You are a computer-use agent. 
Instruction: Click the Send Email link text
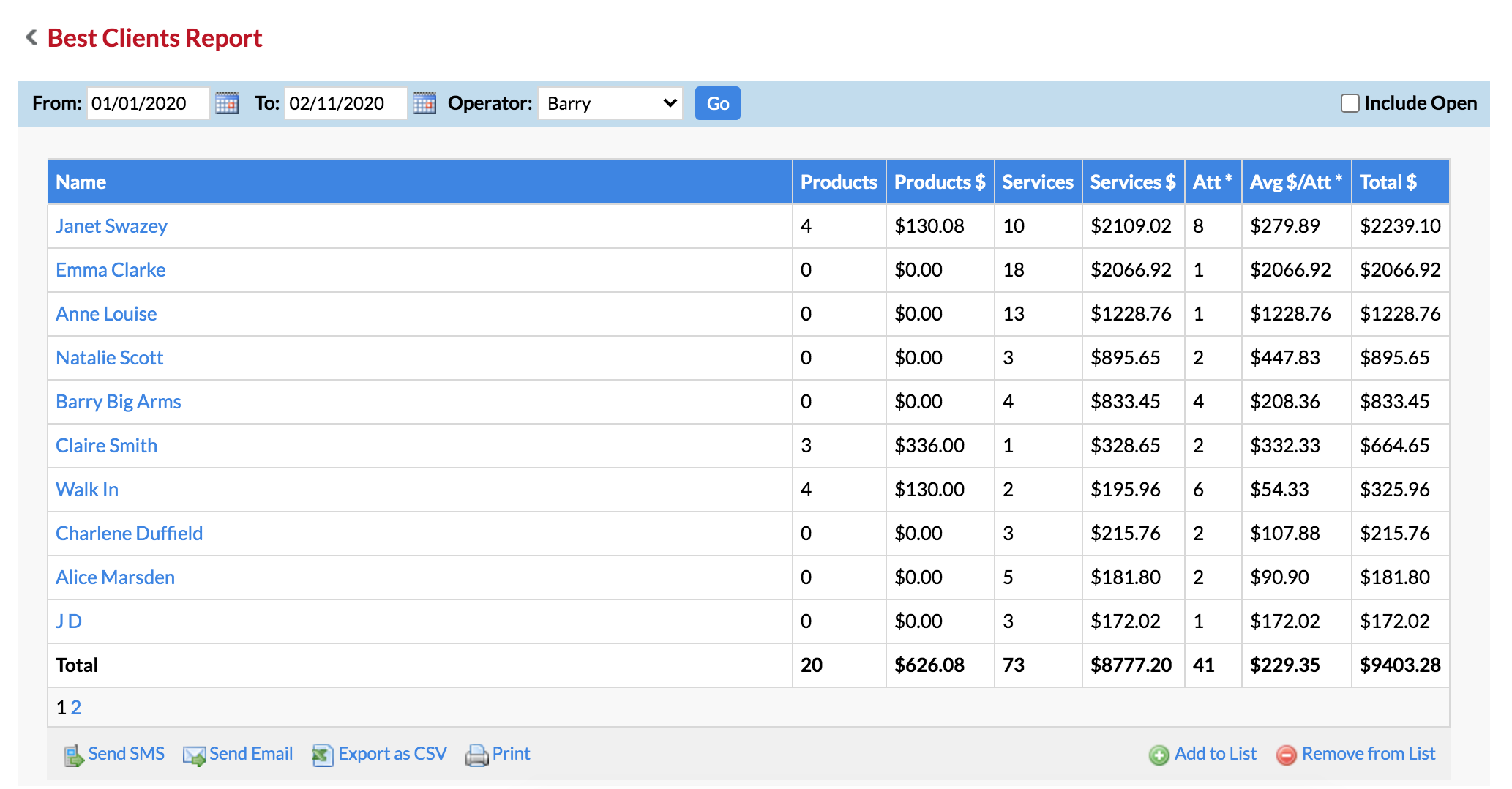click(251, 754)
